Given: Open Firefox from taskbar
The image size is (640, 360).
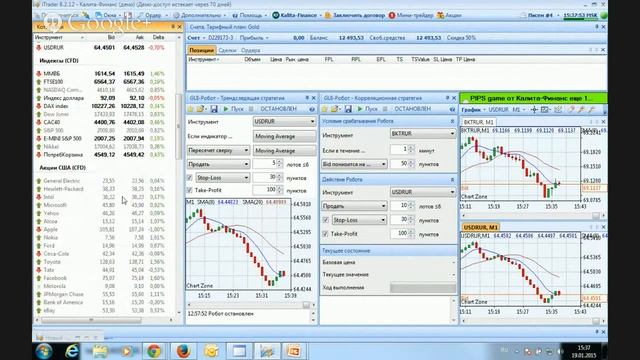Looking at the screenshot, I should click(x=183, y=351).
